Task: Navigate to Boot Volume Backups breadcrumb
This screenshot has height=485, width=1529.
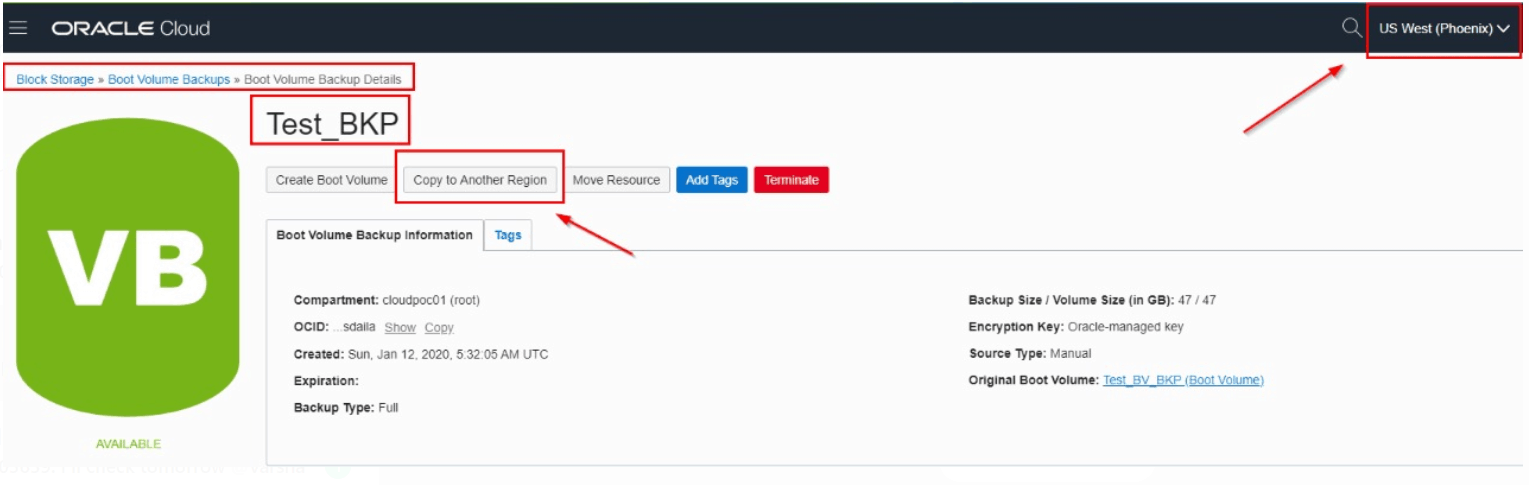Action: (x=169, y=79)
